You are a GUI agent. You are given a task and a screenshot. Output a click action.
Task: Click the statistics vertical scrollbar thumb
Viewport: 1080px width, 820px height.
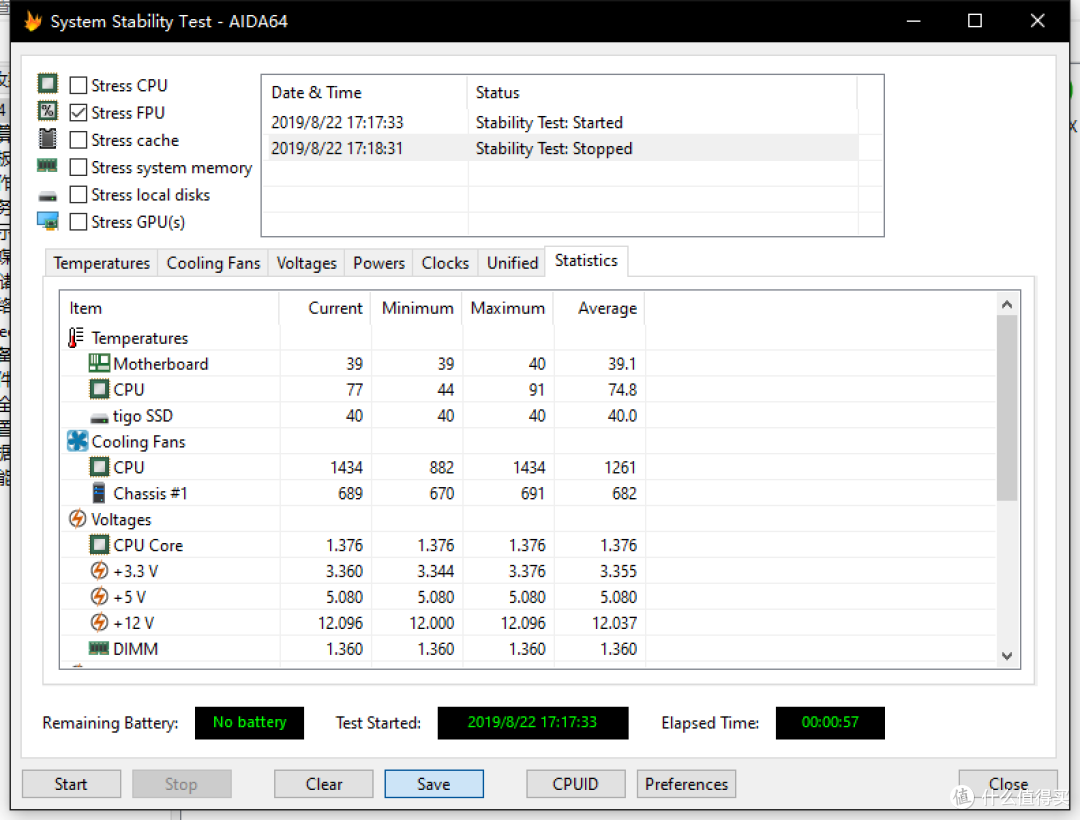click(1007, 408)
